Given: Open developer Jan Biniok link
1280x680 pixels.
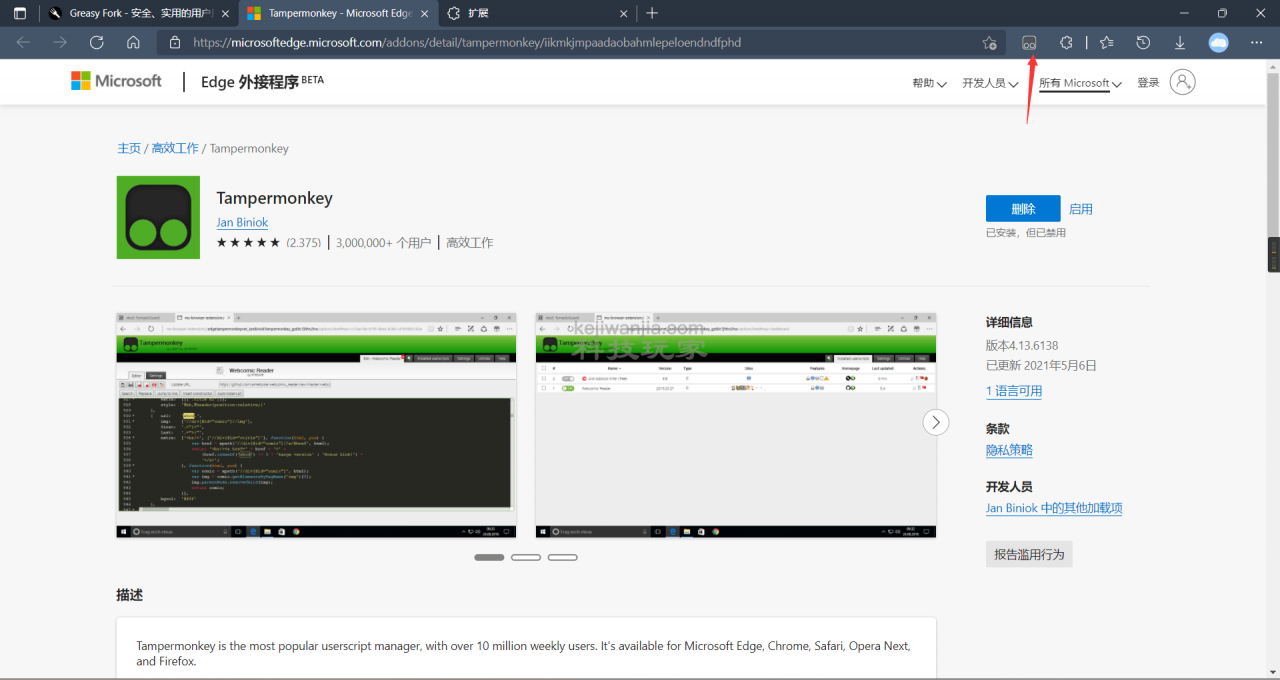Looking at the screenshot, I should [242, 222].
